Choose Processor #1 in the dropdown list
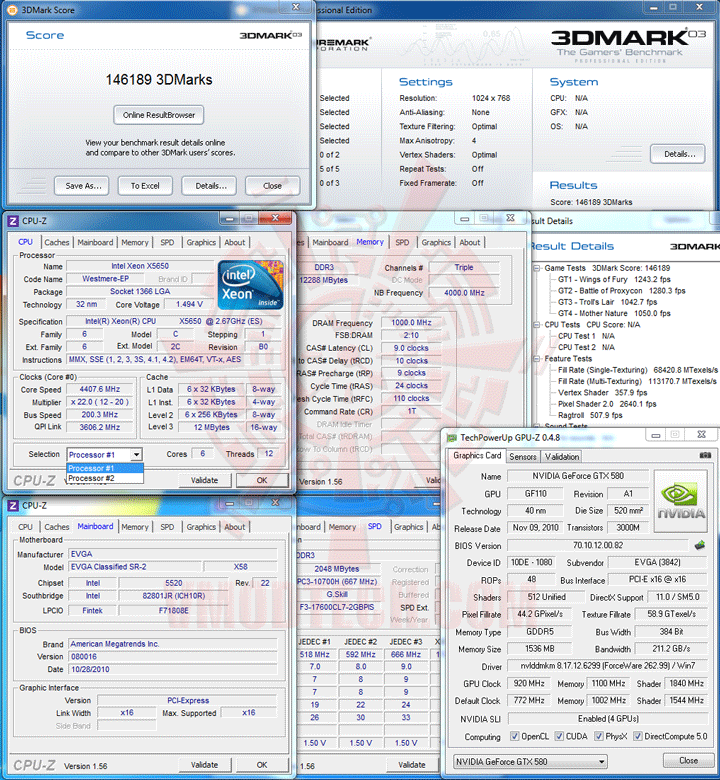Screen dimensions: 720x780 tap(105, 468)
